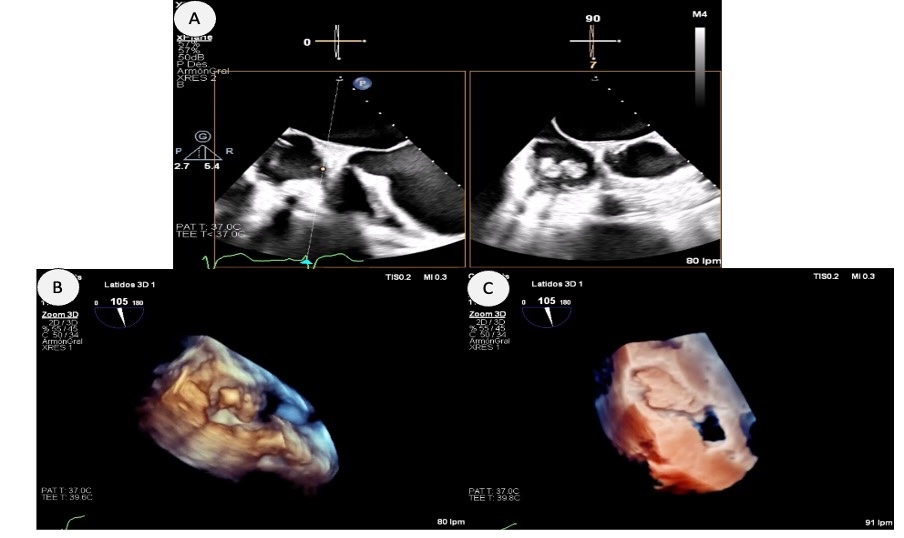
Task: Click the 80 lpm value in panel A
Action: (x=703, y=261)
